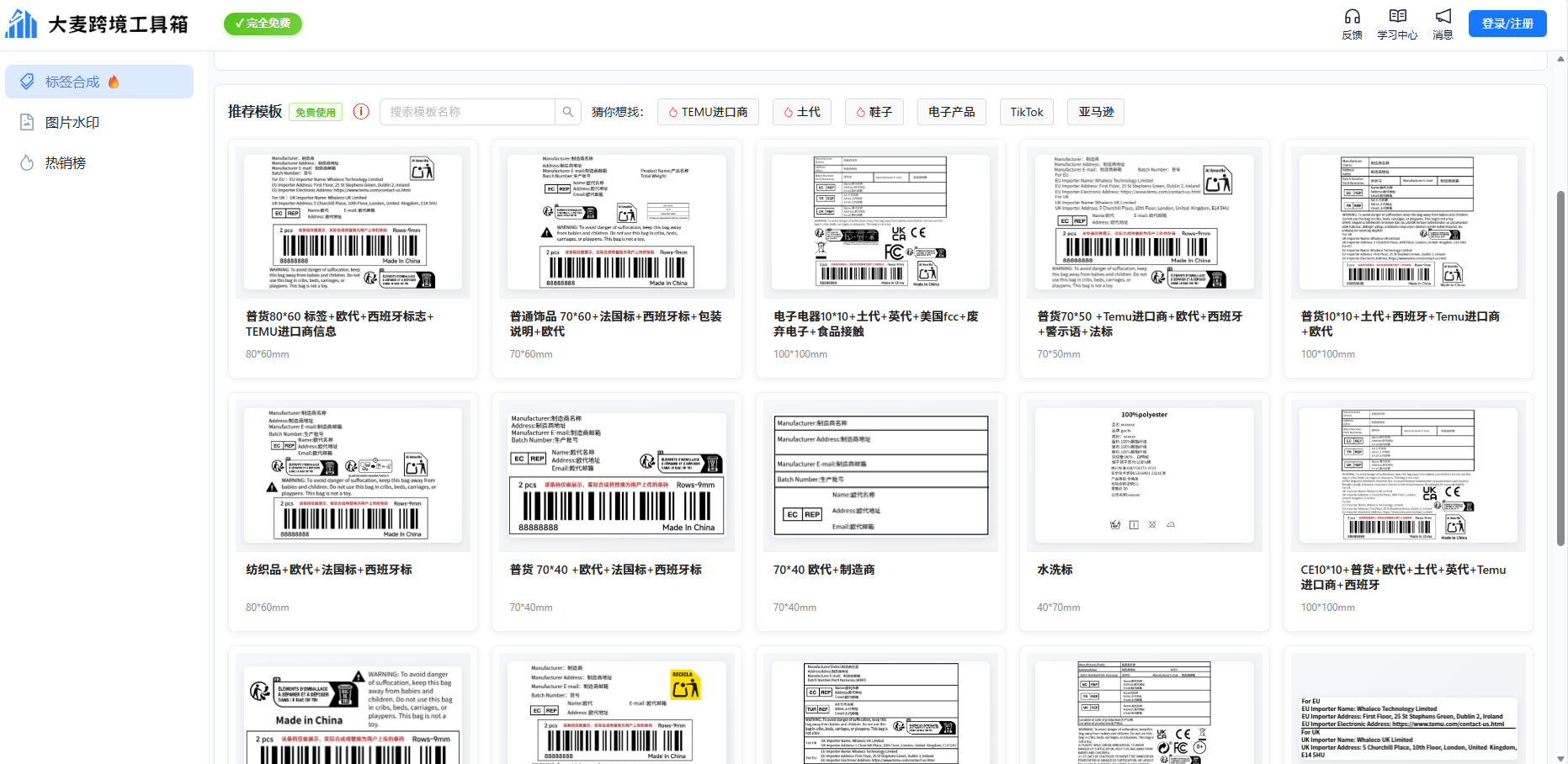Screen dimensions: 1568x764
Task: Open the 纺织品+欧代+法国标+西班牙标 template thumbnail
Action: coord(353,476)
